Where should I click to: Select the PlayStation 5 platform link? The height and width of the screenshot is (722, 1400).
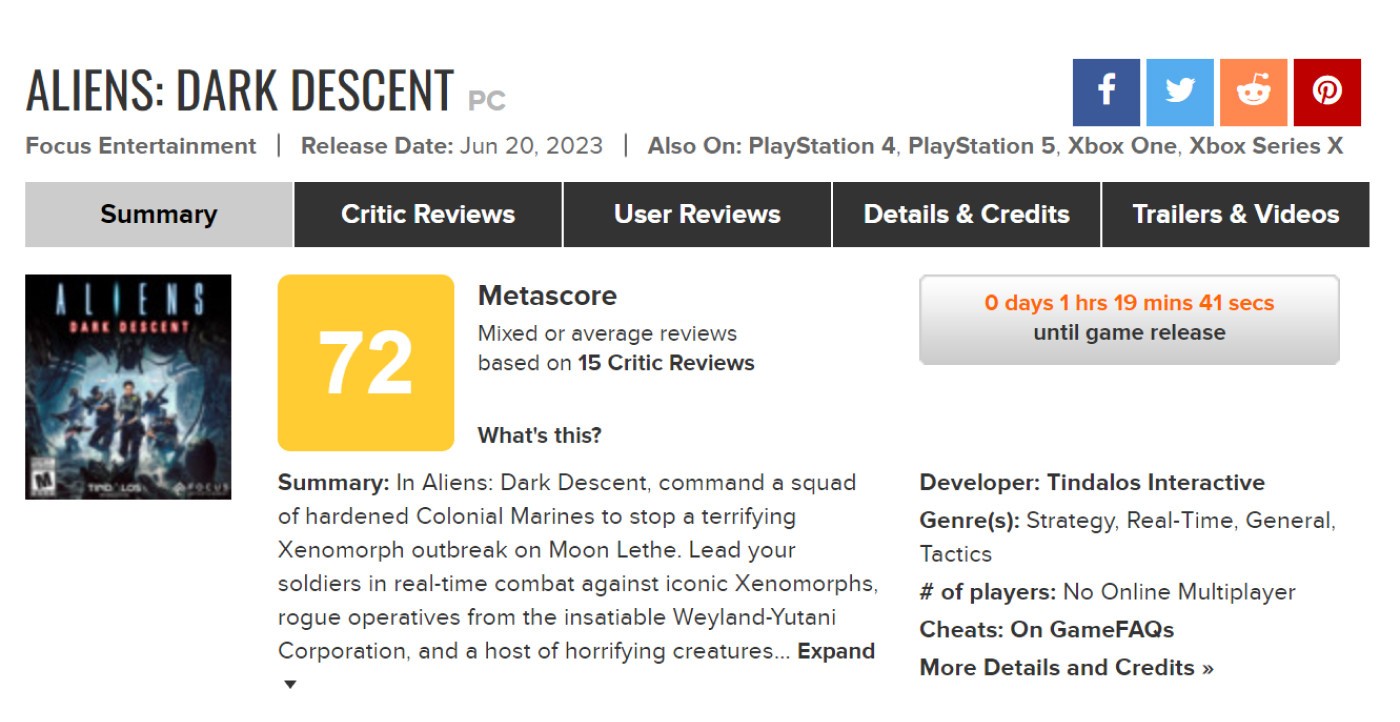(981, 146)
